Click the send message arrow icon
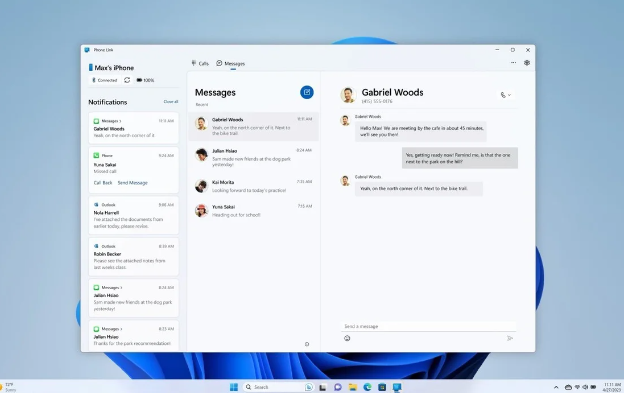The width and height of the screenshot is (624, 393). click(510, 338)
